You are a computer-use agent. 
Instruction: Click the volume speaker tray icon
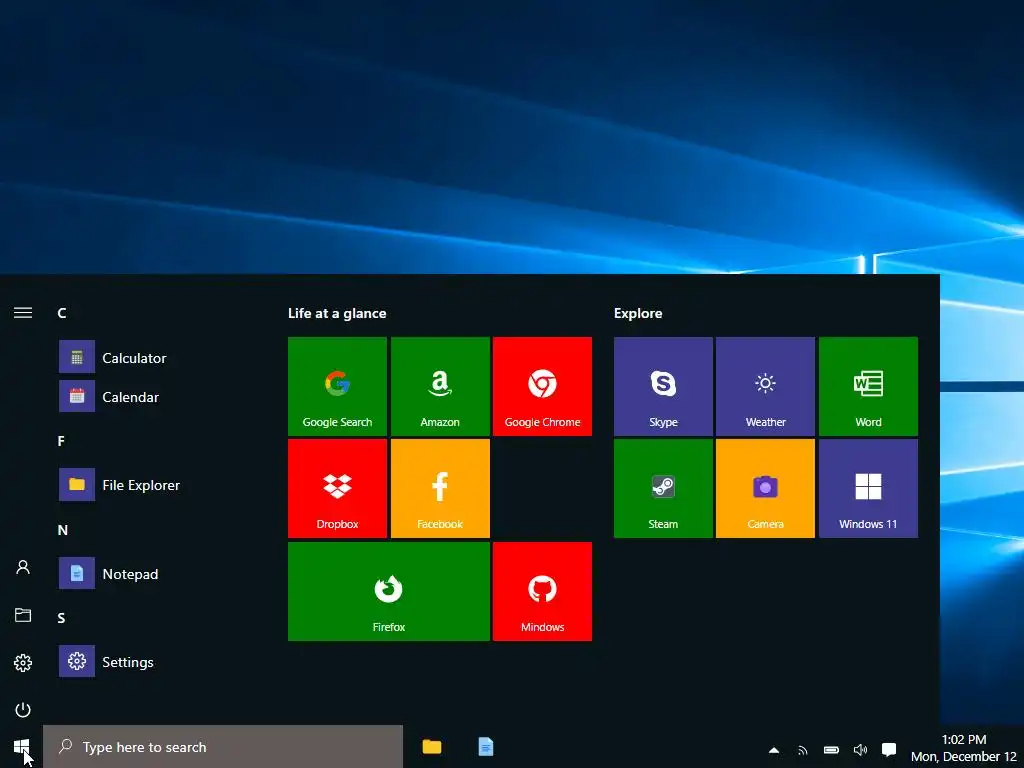[860, 750]
